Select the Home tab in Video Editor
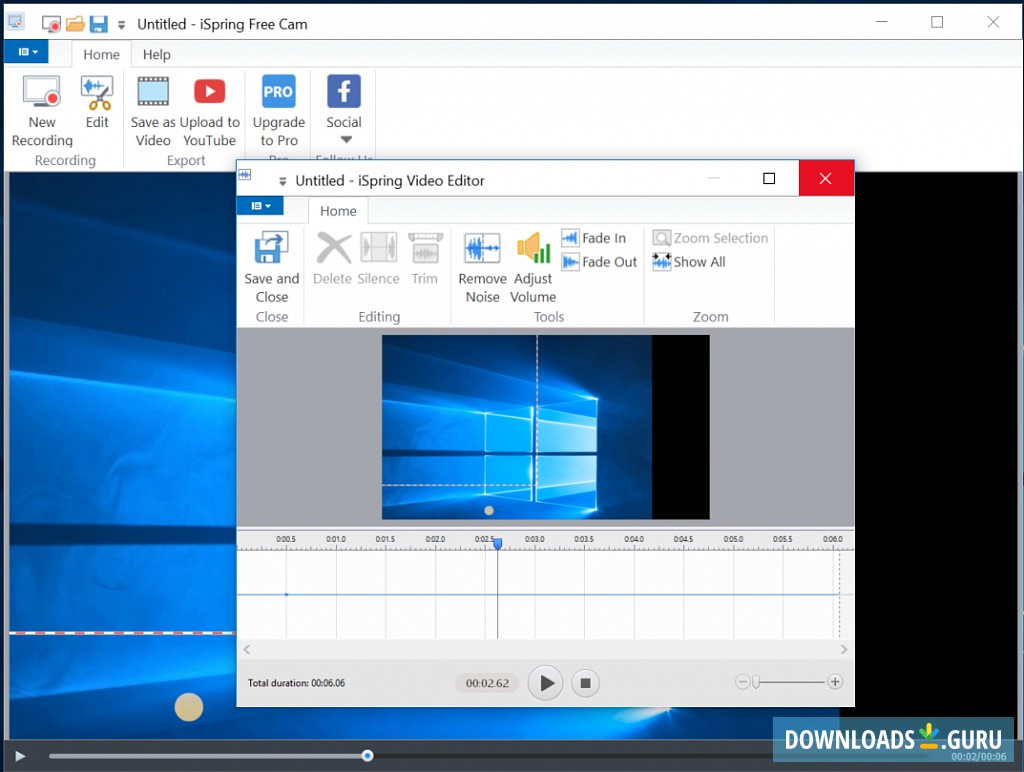Viewport: 1024px width, 772px height. (x=338, y=211)
